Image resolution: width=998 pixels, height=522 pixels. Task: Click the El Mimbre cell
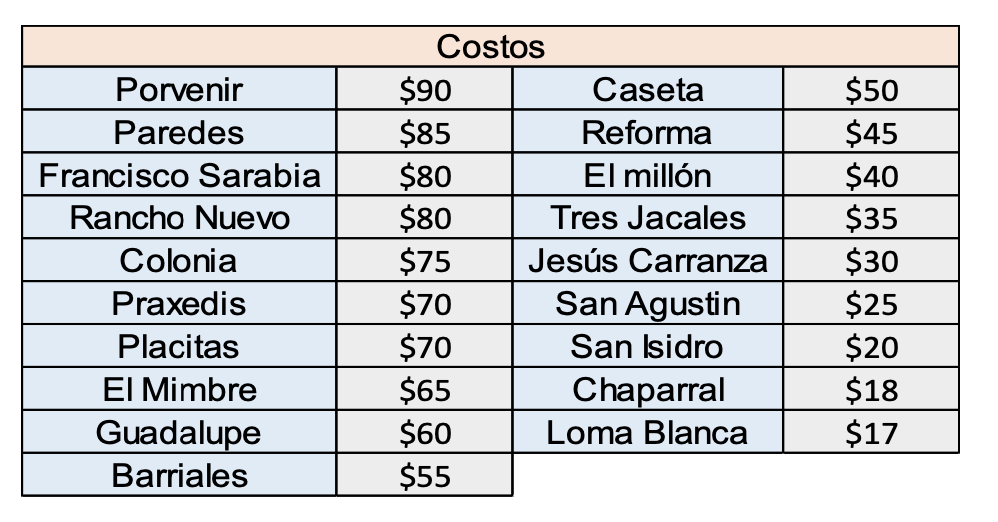179,389
